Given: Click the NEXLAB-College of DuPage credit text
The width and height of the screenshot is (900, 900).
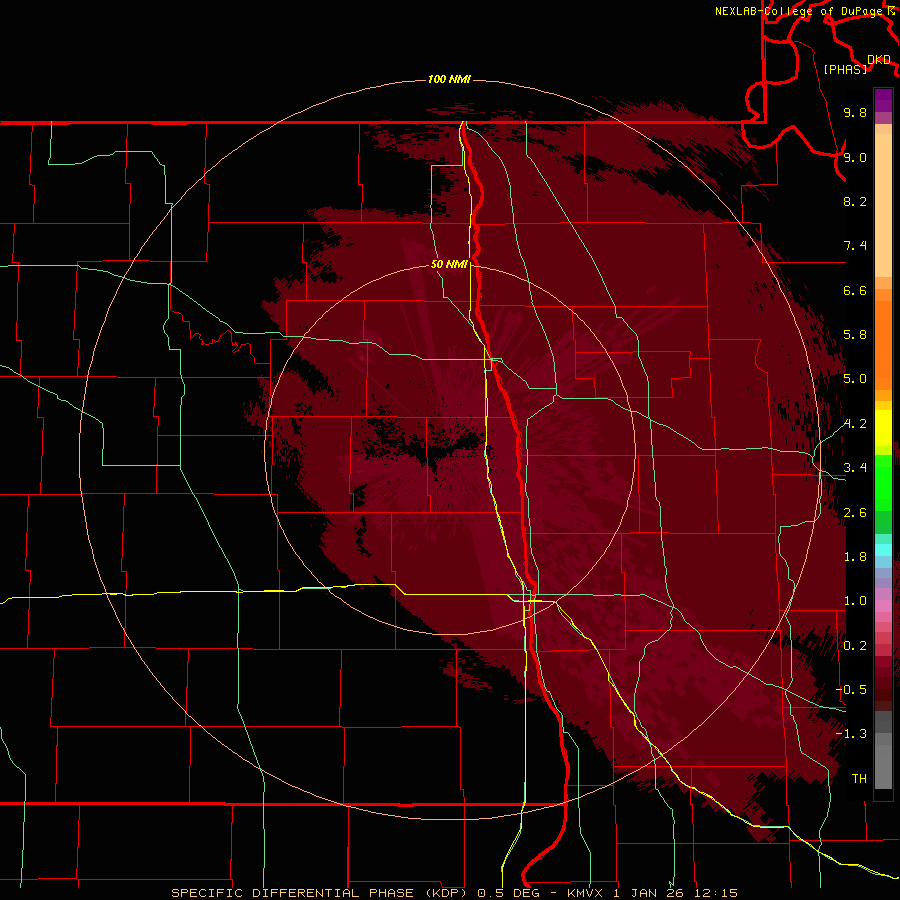Looking at the screenshot, I should click(798, 11).
